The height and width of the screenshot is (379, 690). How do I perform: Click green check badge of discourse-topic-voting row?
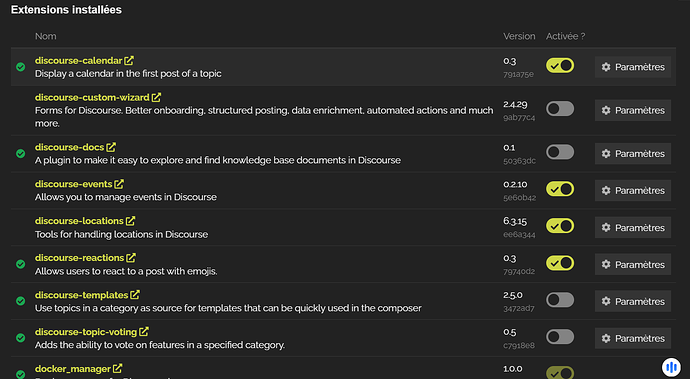pyautogui.click(x=20, y=338)
